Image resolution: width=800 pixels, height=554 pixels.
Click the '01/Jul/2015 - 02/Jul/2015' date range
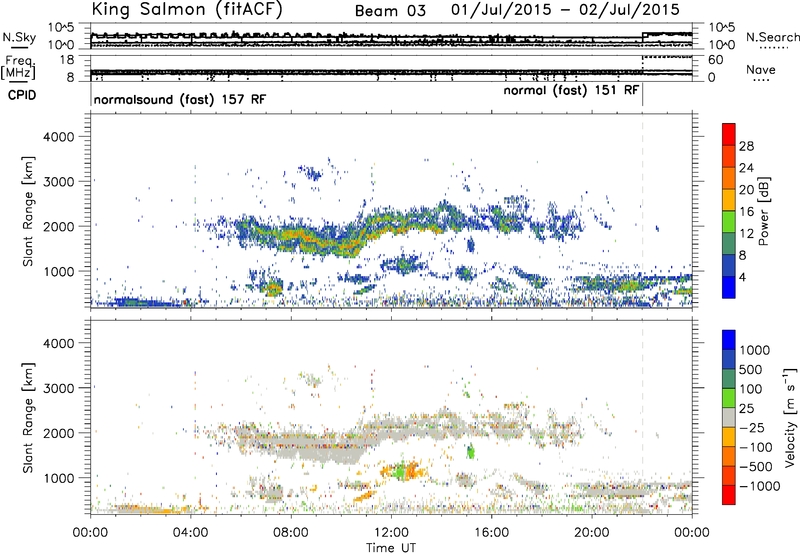[565, 10]
